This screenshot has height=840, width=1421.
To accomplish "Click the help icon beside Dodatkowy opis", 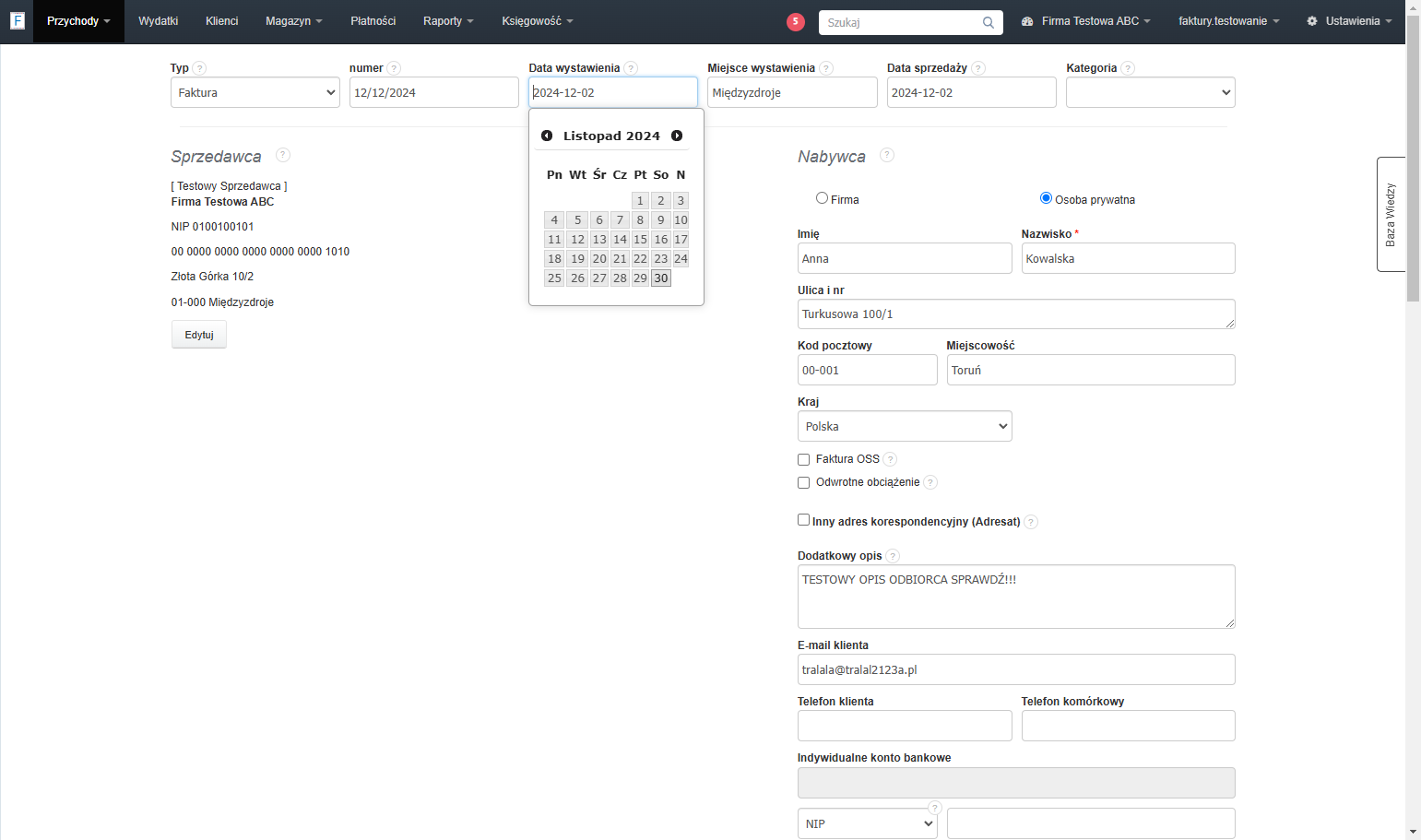I will [x=893, y=556].
